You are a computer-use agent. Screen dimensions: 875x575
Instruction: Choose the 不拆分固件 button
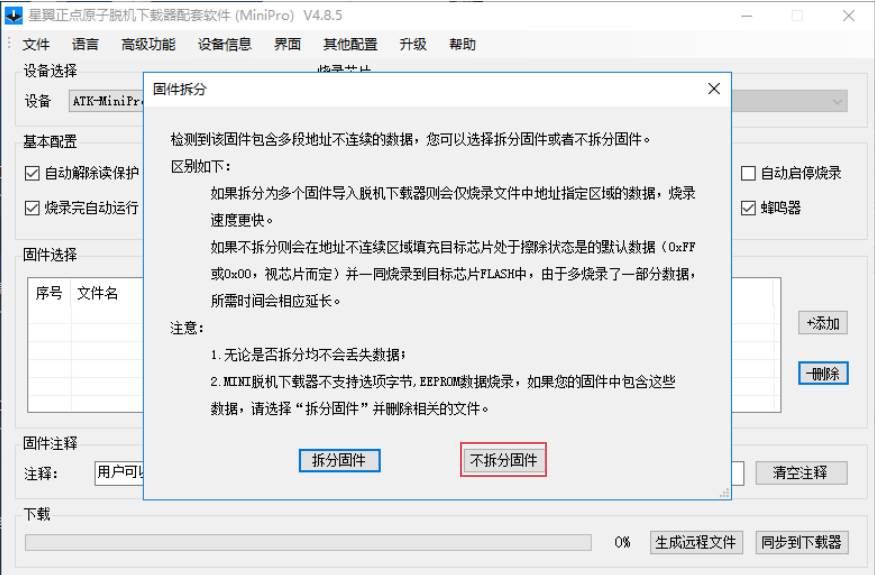tap(504, 461)
